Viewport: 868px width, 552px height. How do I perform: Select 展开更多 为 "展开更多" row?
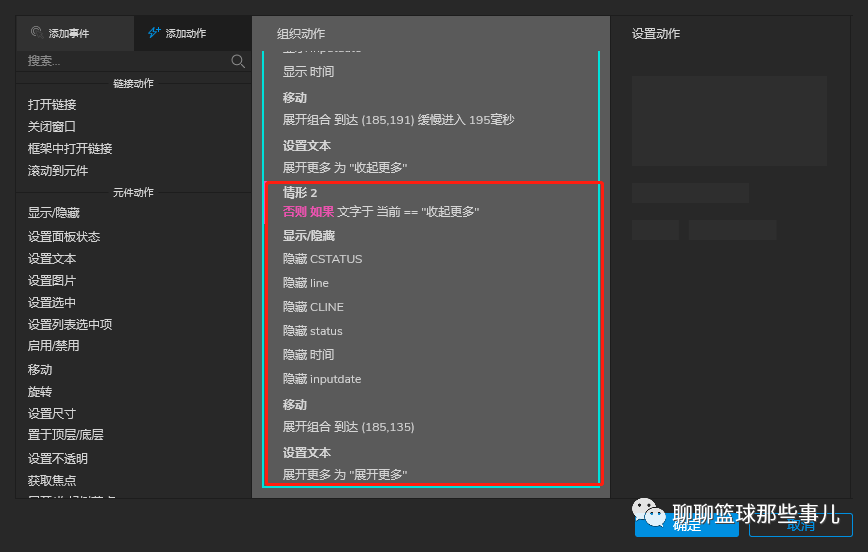(x=345, y=474)
